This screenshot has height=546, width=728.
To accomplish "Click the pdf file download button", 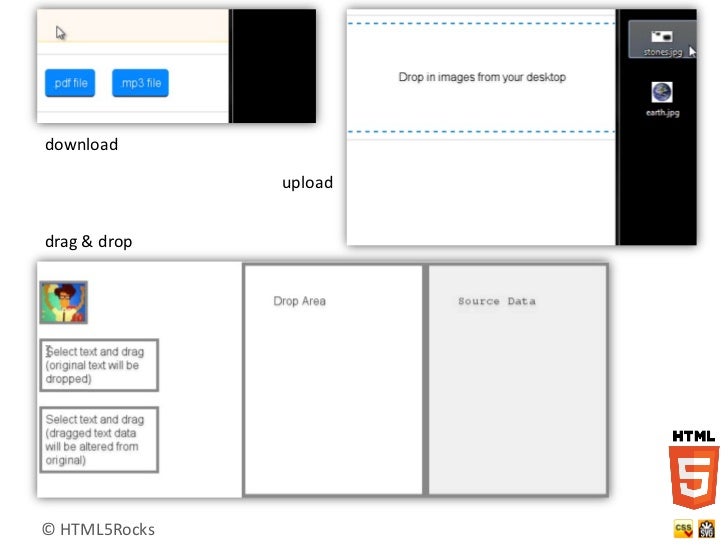I will pos(70,83).
